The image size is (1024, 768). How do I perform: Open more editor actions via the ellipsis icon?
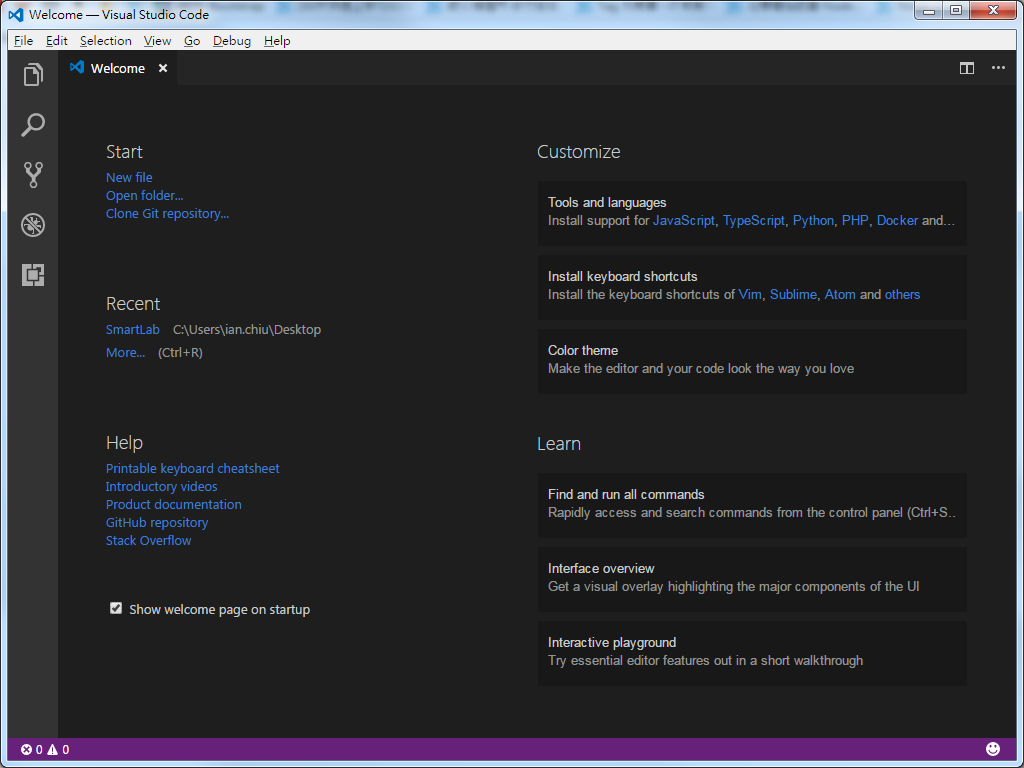pos(998,68)
